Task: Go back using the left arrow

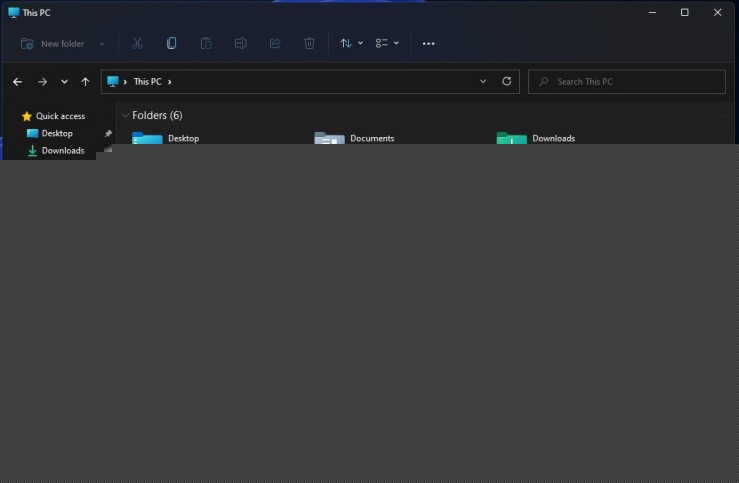Action: tap(17, 82)
